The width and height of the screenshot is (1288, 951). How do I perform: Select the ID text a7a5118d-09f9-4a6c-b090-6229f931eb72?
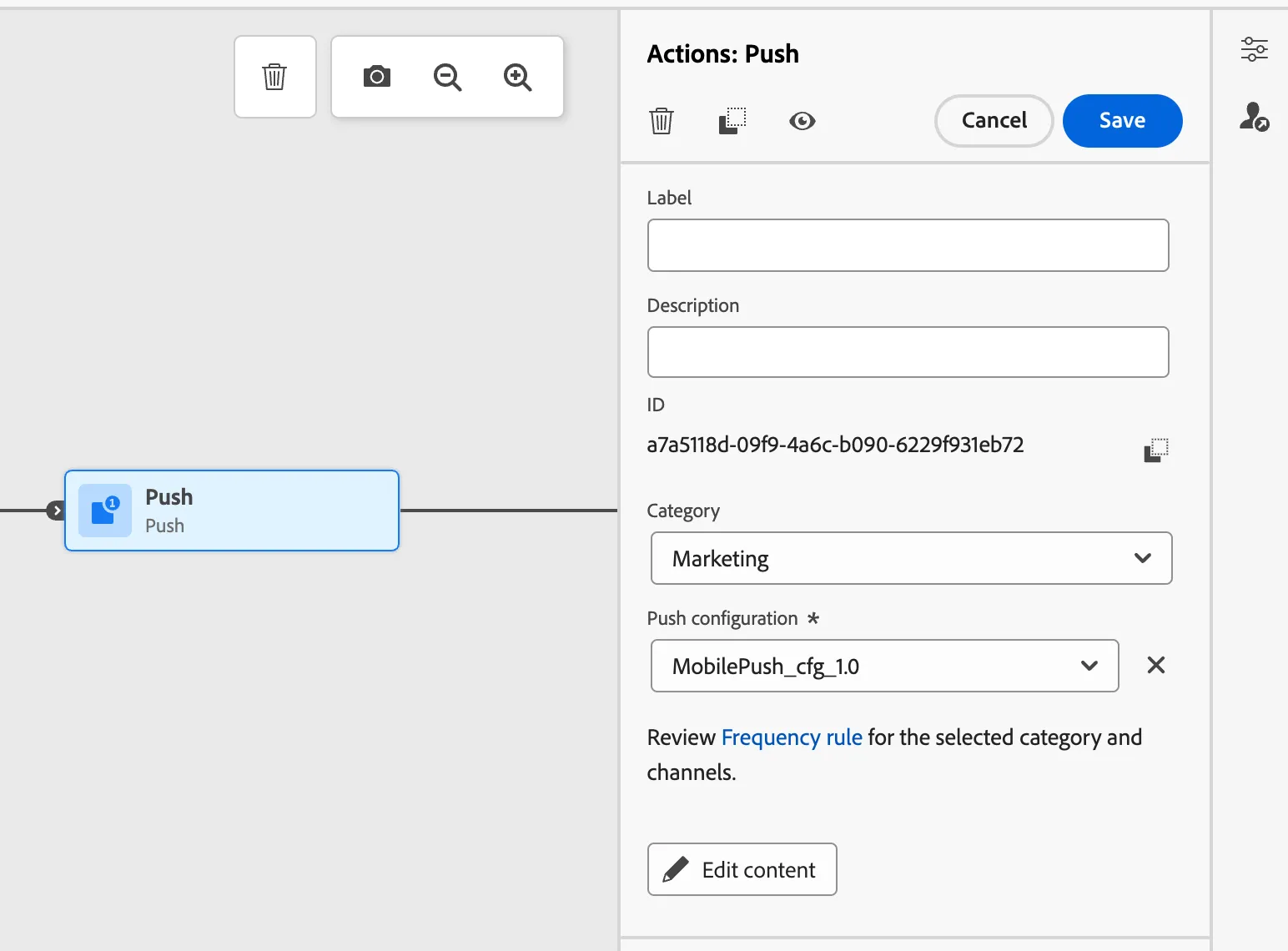(835, 445)
